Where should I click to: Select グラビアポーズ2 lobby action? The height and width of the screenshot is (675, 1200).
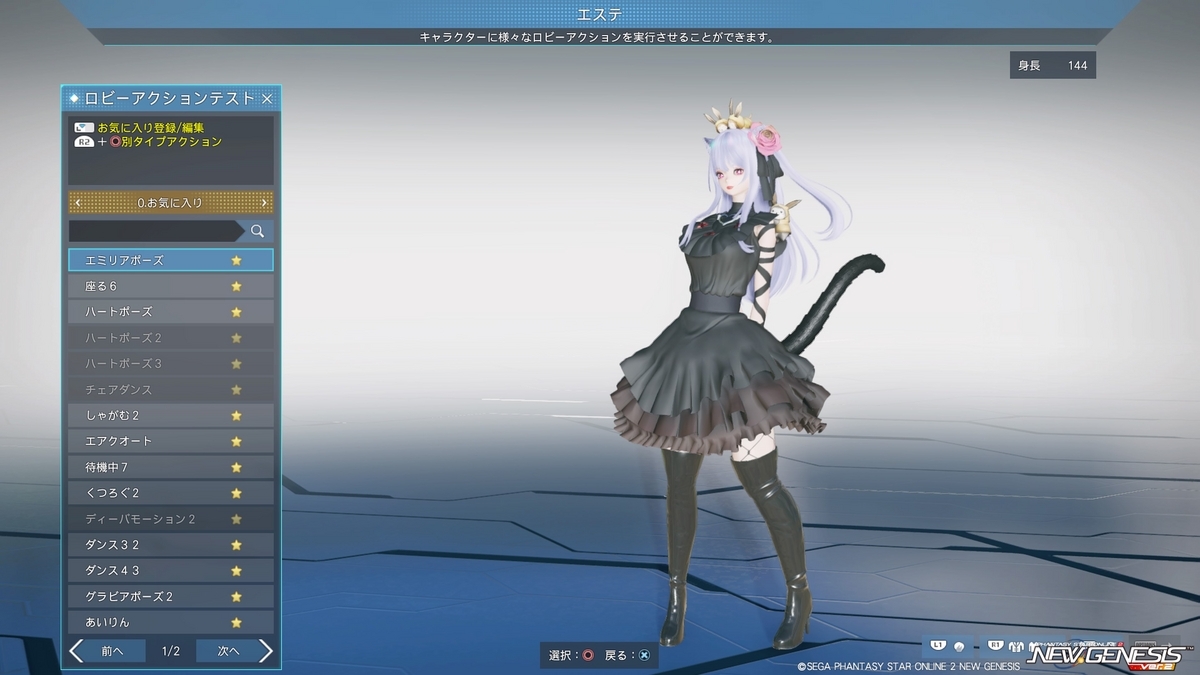click(x=171, y=597)
